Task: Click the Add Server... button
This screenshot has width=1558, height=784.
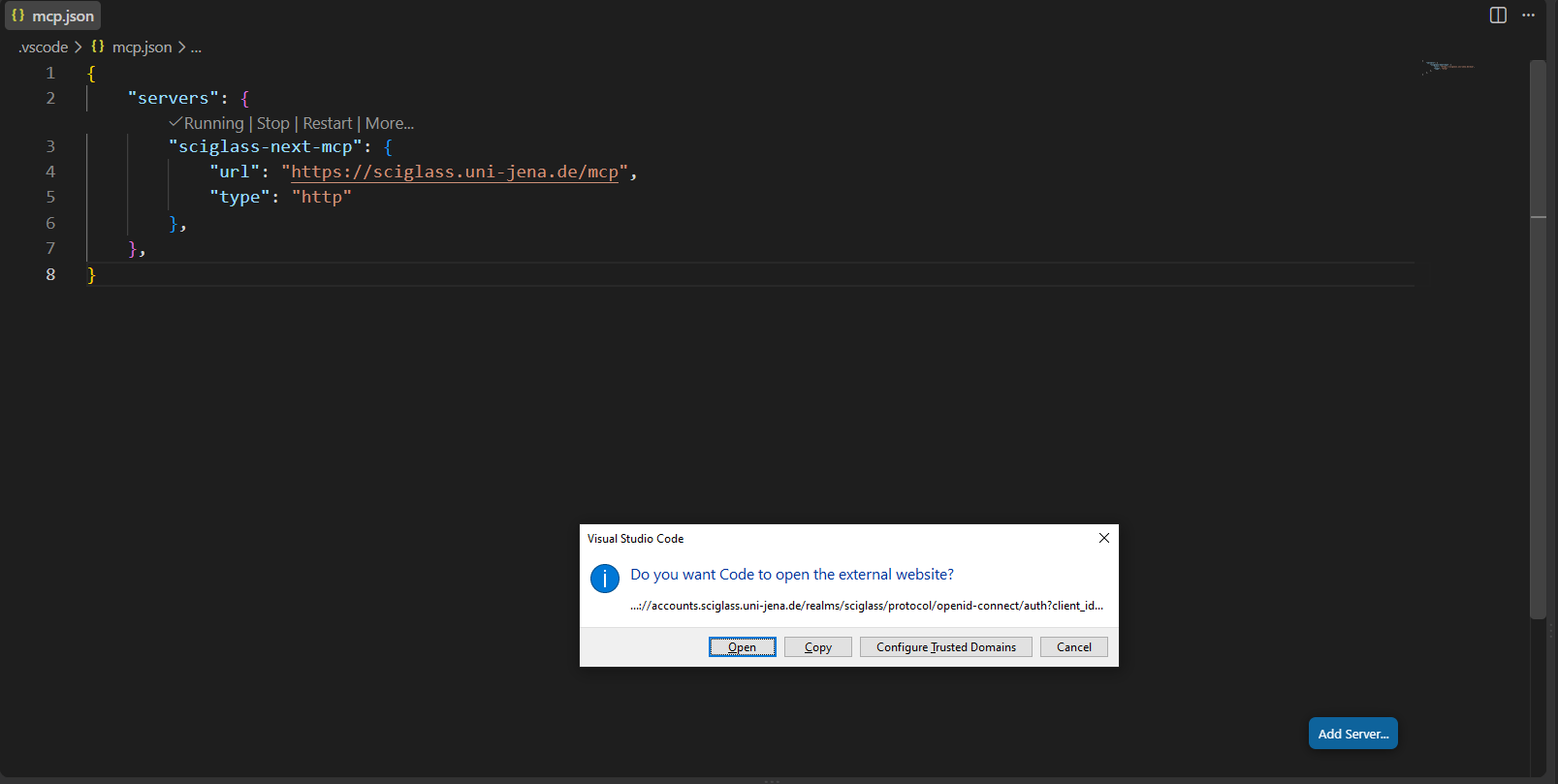Action: (x=1353, y=734)
